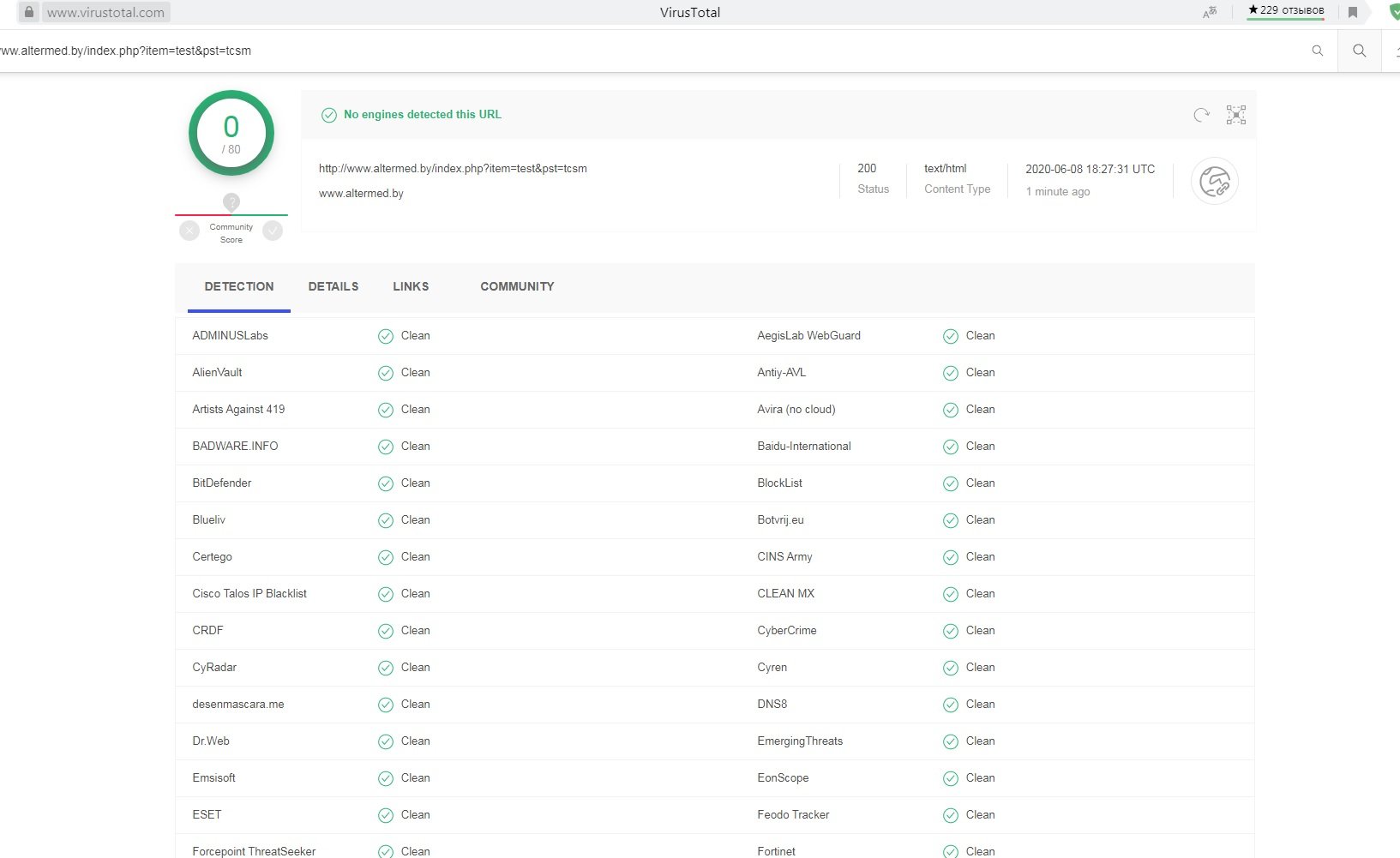Image resolution: width=1400 pixels, height=858 pixels.
Task: Switch to the DETECTION tab
Action: tap(239, 286)
